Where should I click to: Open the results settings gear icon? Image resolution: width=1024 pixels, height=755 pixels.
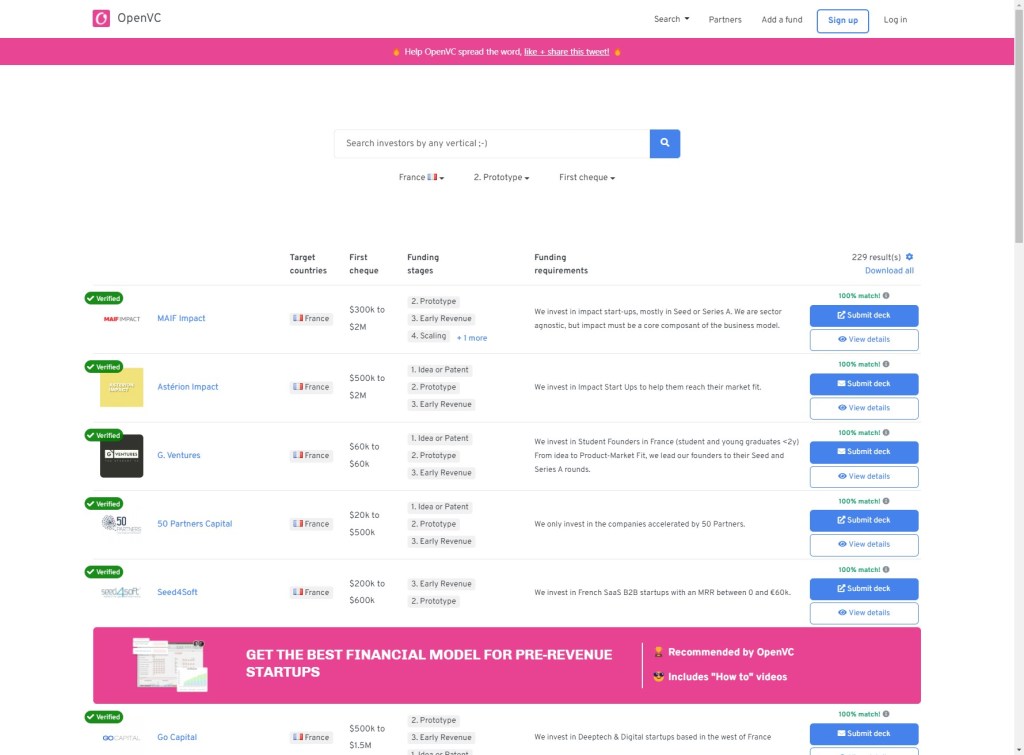tap(908, 256)
